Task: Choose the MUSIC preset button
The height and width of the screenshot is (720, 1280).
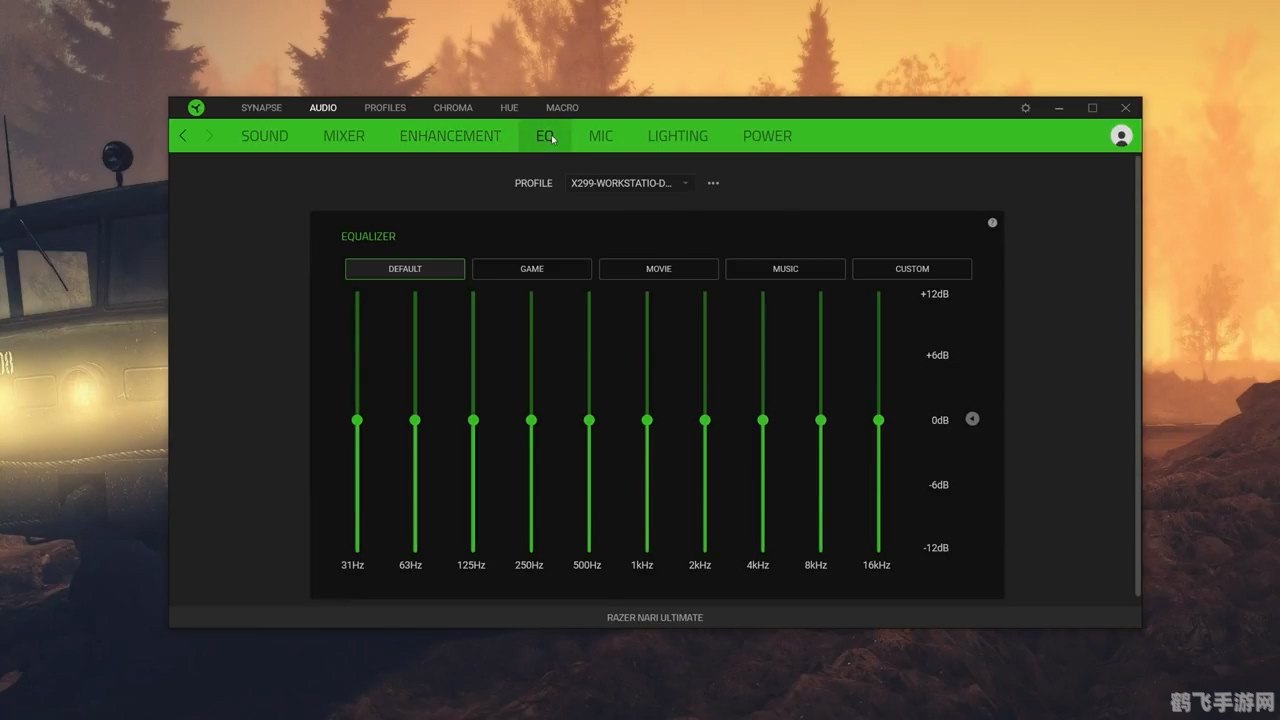Action: [x=785, y=269]
